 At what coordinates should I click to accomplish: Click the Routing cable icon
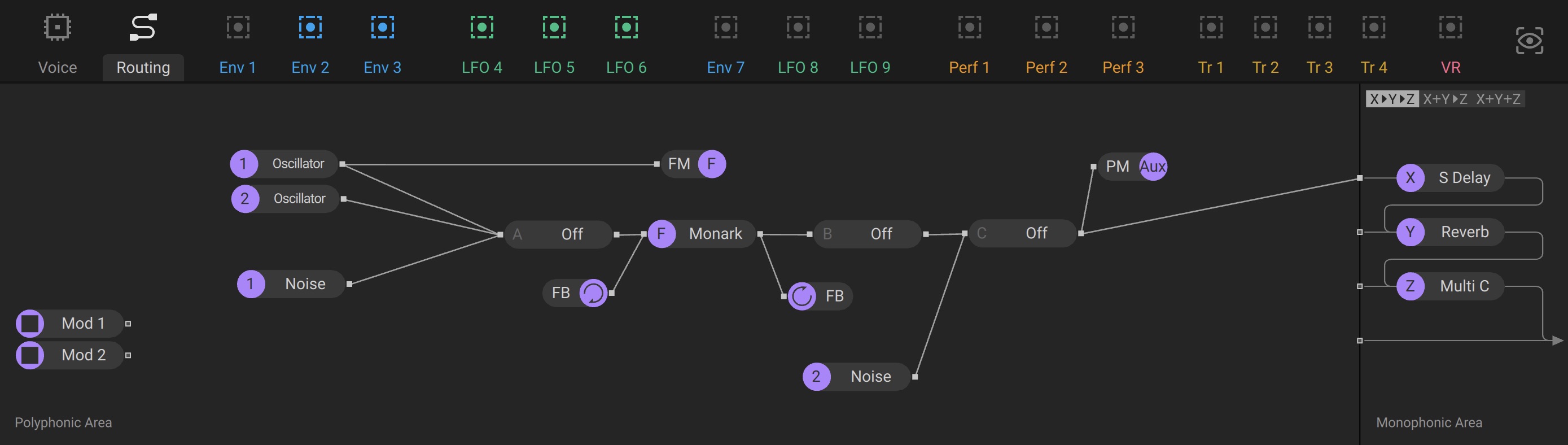tap(143, 28)
